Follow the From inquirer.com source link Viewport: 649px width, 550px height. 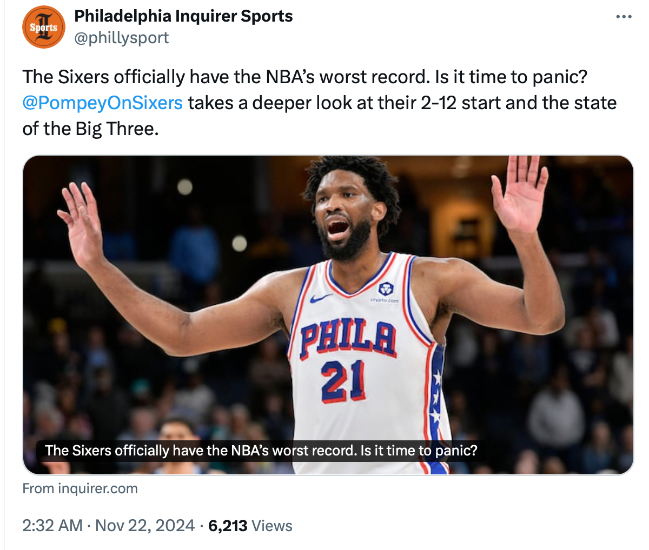tap(80, 489)
